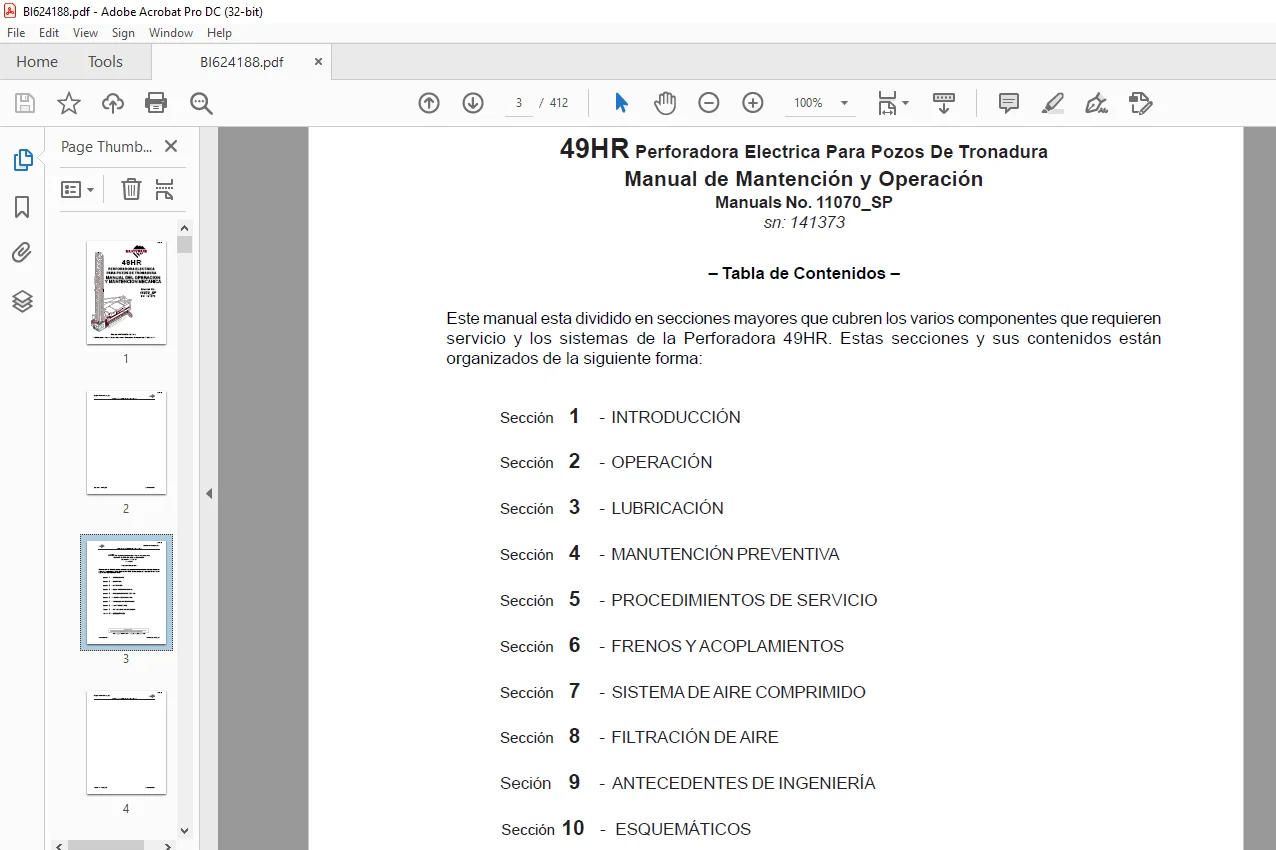Toggle the Layers panel in the sidebar

(x=22, y=301)
